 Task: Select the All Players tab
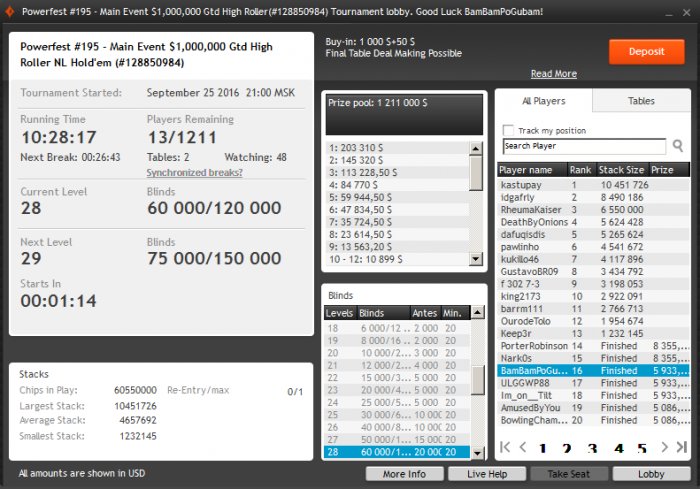click(544, 101)
